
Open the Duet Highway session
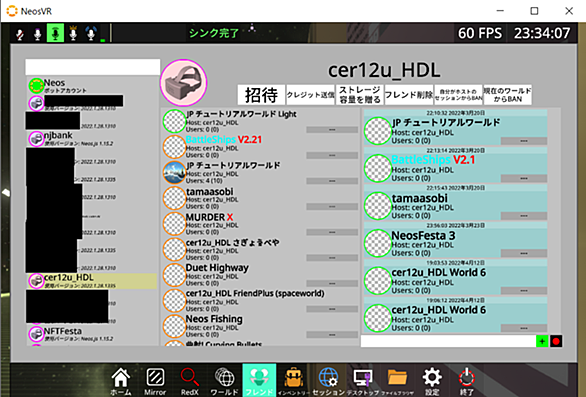[x=260, y=275]
